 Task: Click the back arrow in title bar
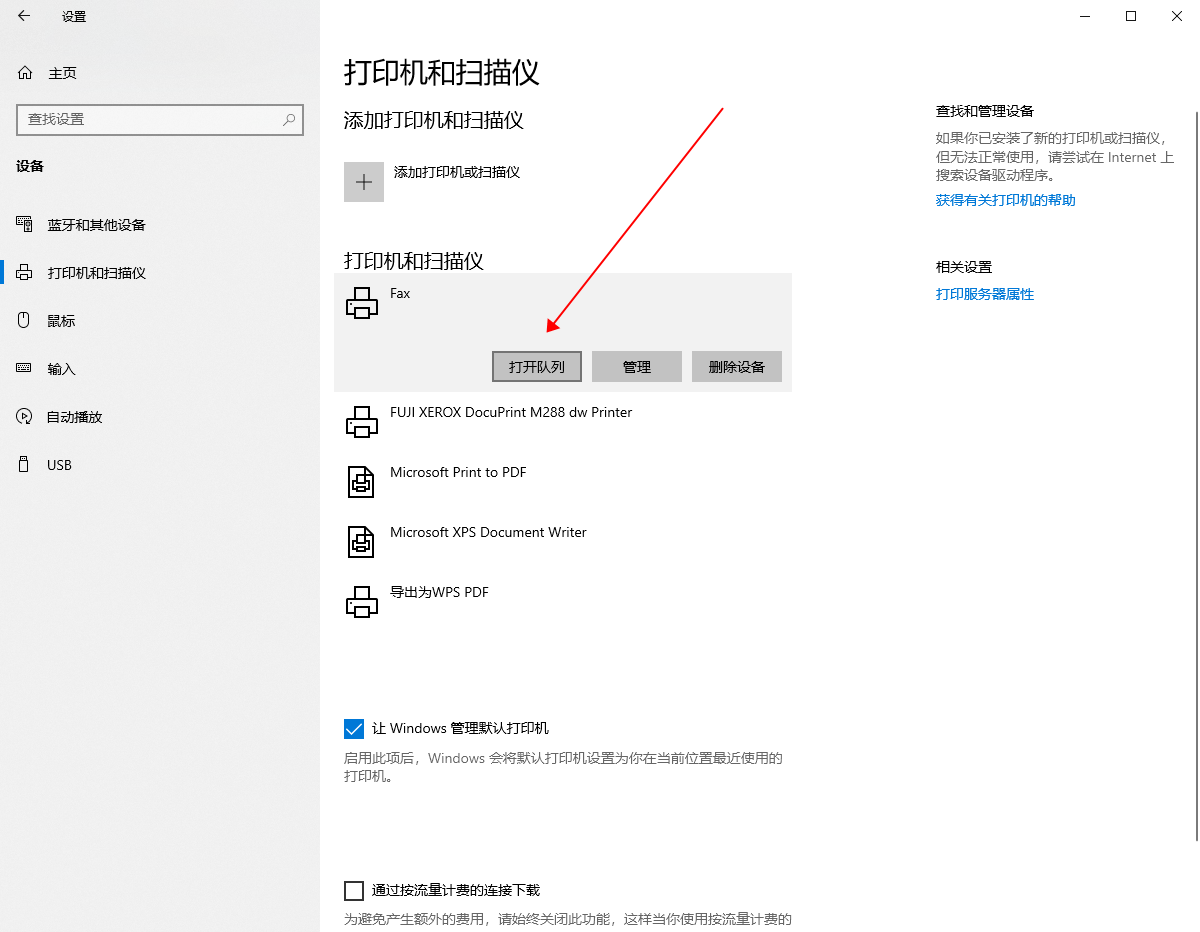point(24,16)
